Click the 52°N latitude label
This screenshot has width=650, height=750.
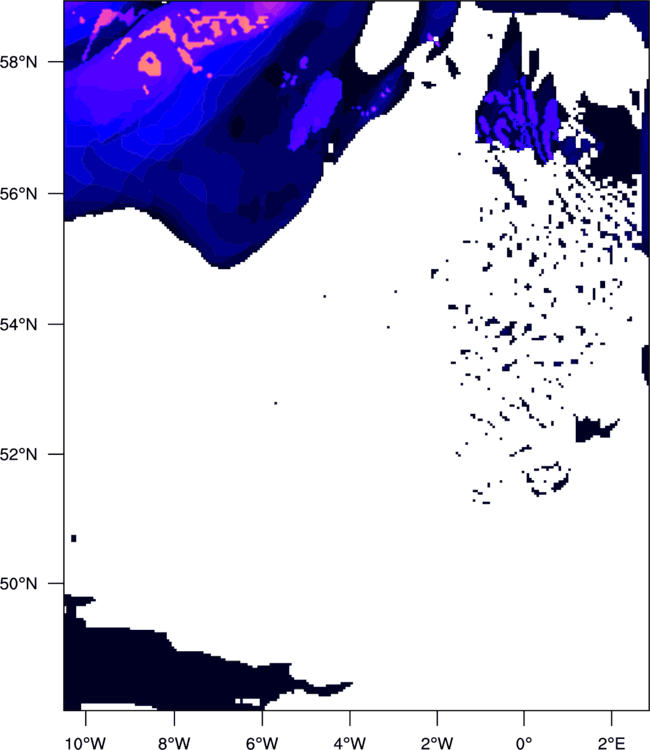tap(18, 454)
